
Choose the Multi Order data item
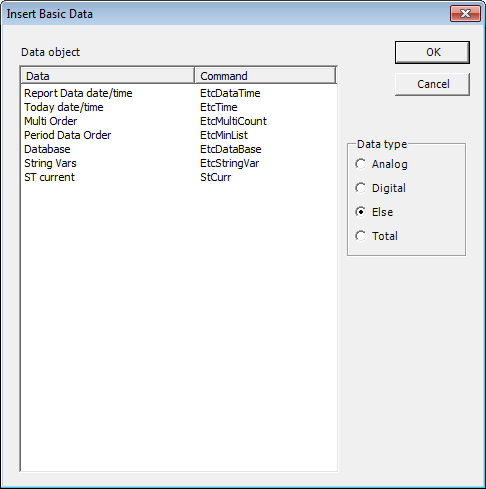tap(51, 121)
